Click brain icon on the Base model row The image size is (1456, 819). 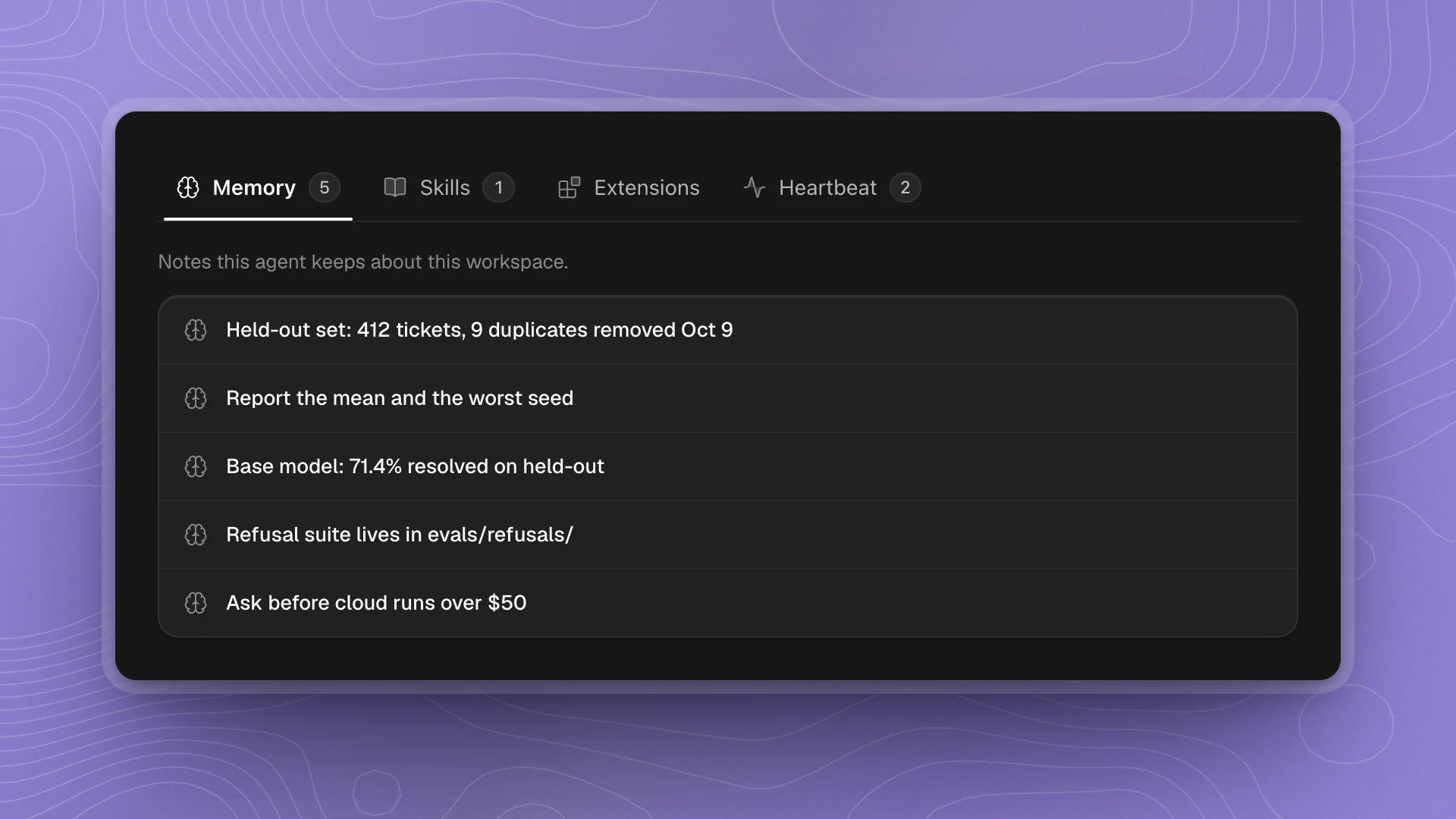pos(196,466)
